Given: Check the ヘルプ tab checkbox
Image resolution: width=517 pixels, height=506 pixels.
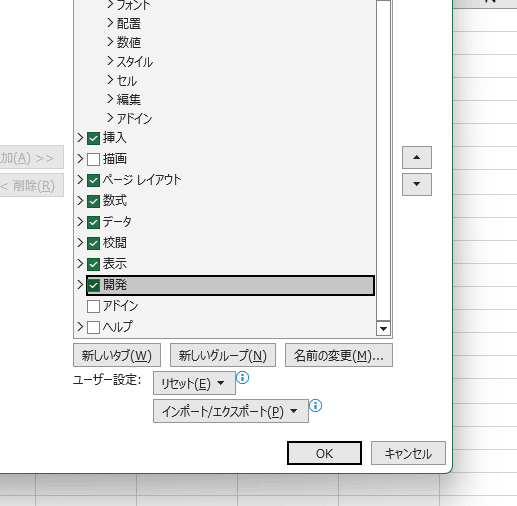Looking at the screenshot, I should pos(93,327).
